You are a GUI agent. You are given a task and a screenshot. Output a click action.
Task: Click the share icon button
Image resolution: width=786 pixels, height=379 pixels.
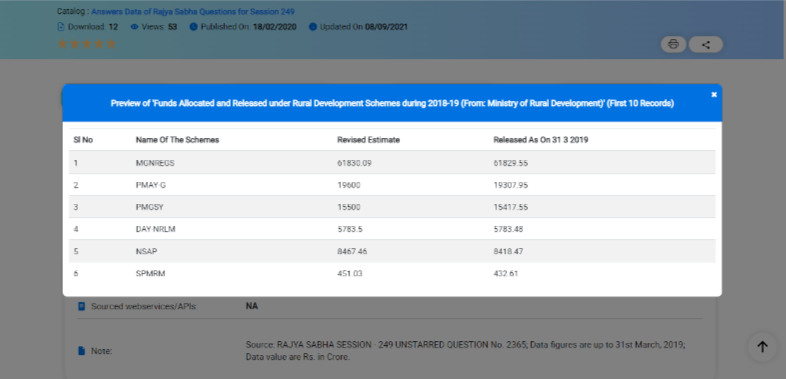706,44
